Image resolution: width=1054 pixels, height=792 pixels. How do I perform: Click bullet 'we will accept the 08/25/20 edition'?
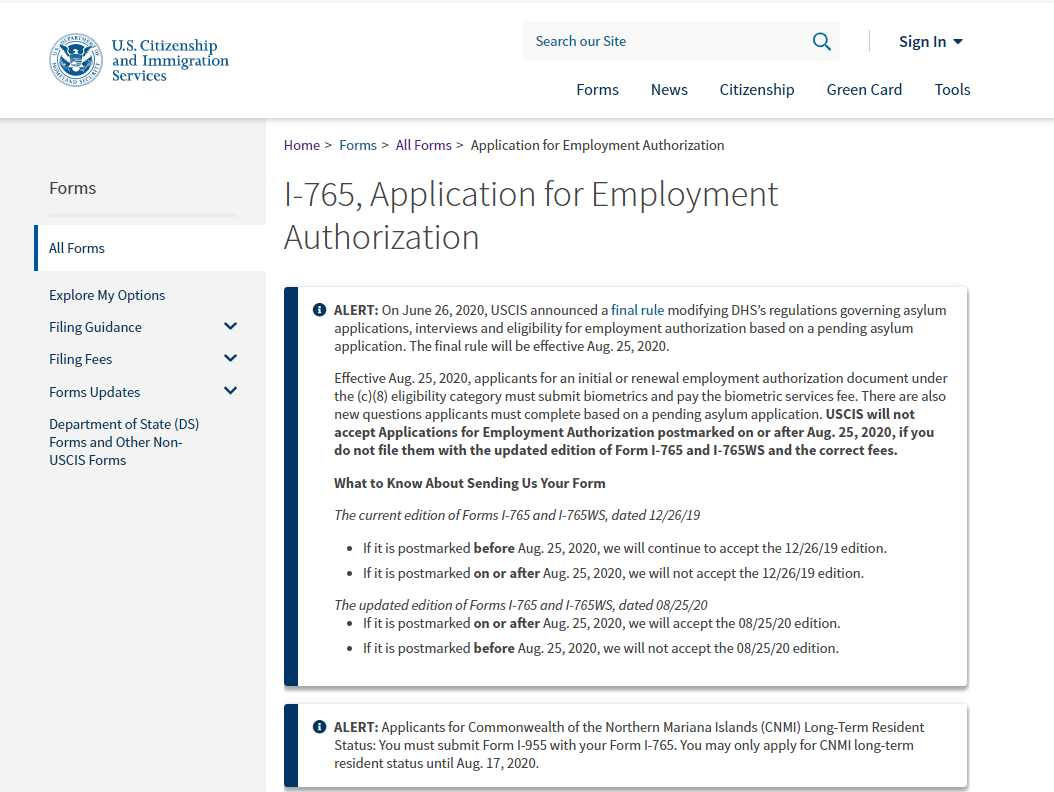(602, 623)
